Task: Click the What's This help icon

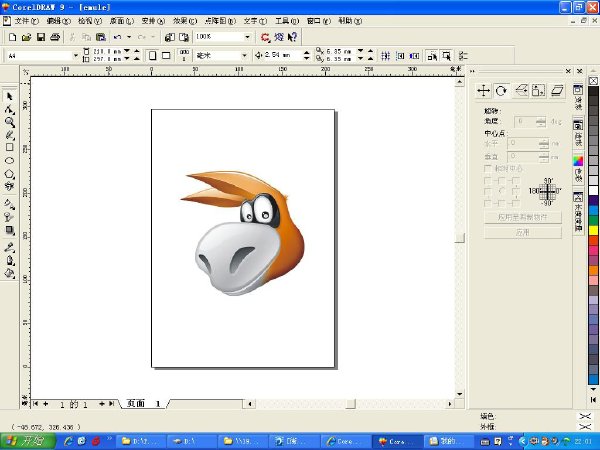Action: click(292, 37)
